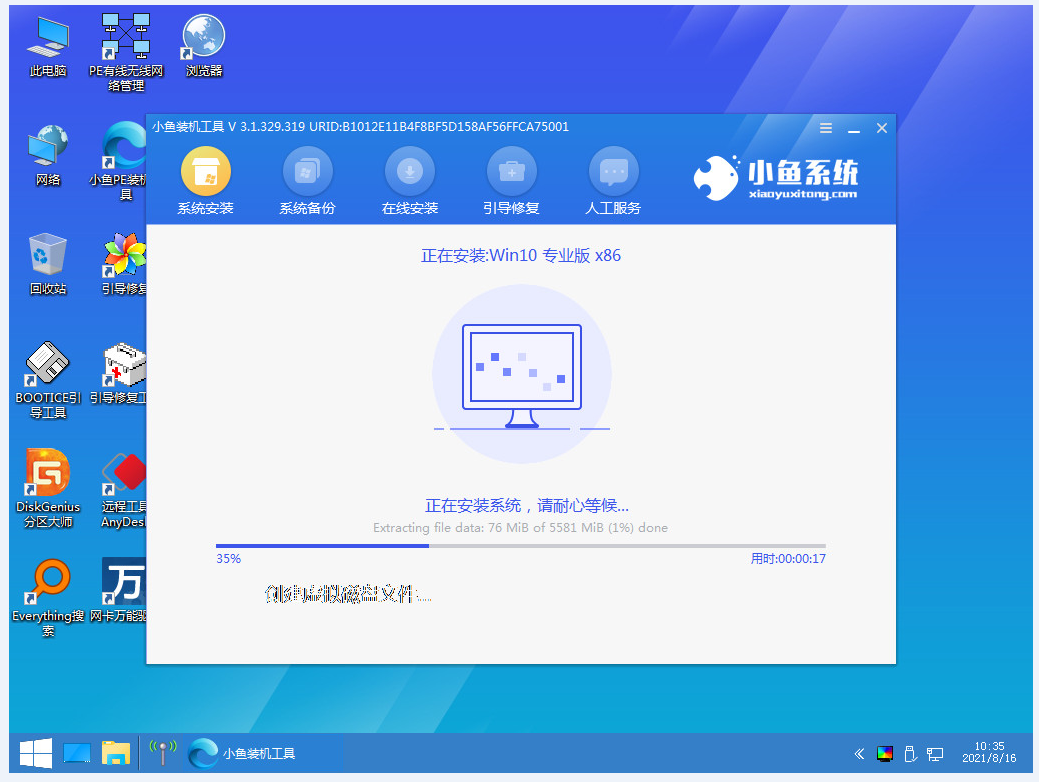Expand hidden tray icons chevron
1039x782 pixels.
pyautogui.click(x=859, y=754)
